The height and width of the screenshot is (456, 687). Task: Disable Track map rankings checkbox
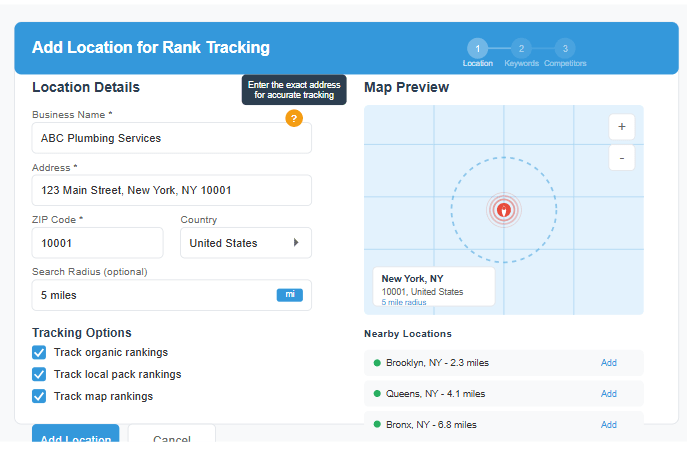coord(39,396)
